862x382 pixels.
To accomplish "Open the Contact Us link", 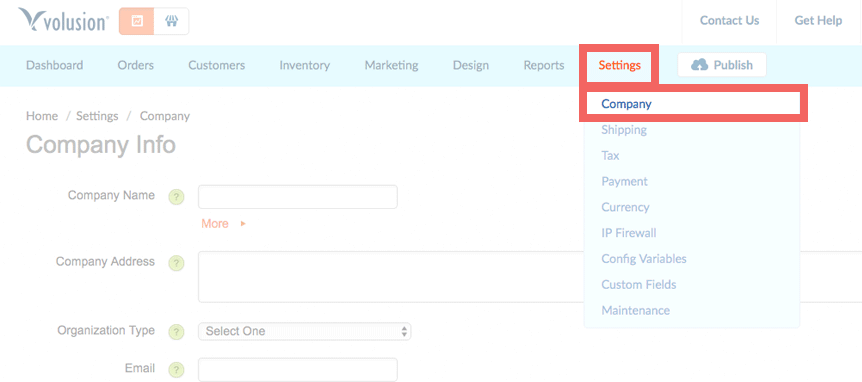I will [x=729, y=21].
